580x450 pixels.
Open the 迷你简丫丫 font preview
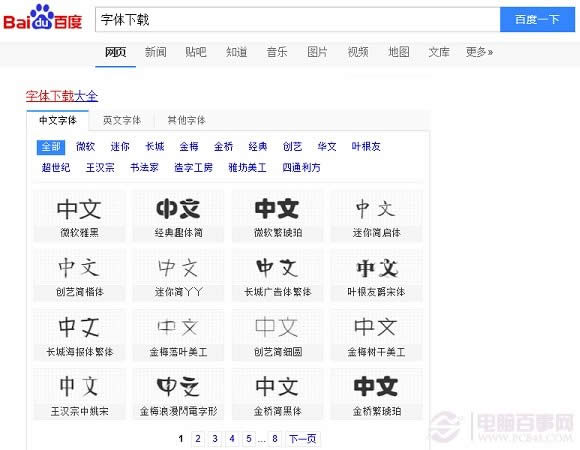pos(178,275)
